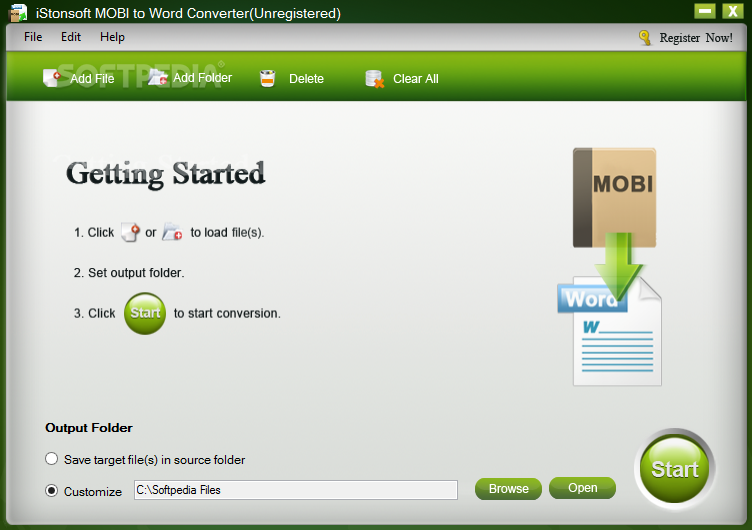Viewport: 752px width, 530px height.
Task: Click the Add Folder toolbar label
Action: click(202, 78)
